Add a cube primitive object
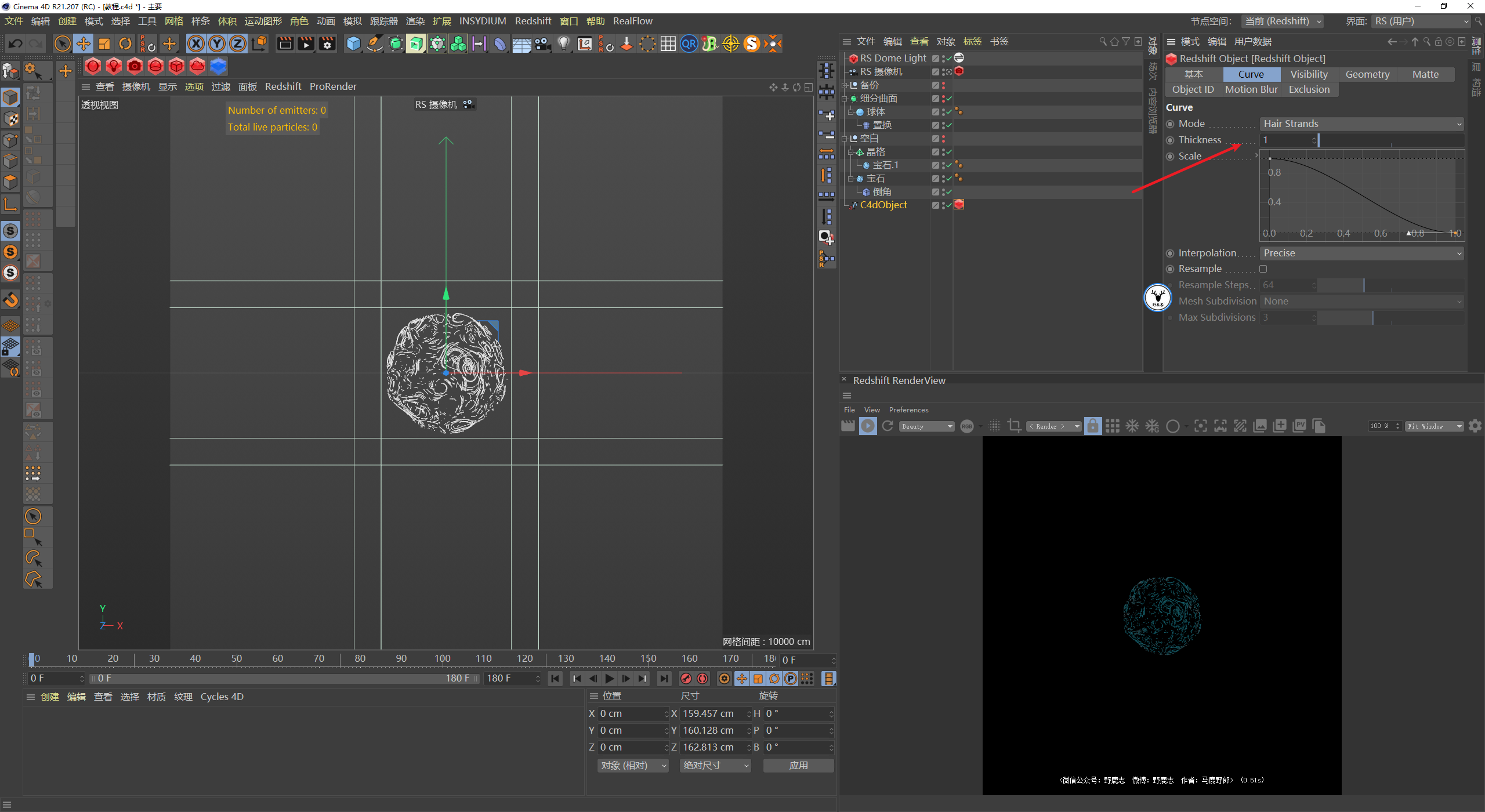Screen dimensions: 1485x812 [353, 43]
